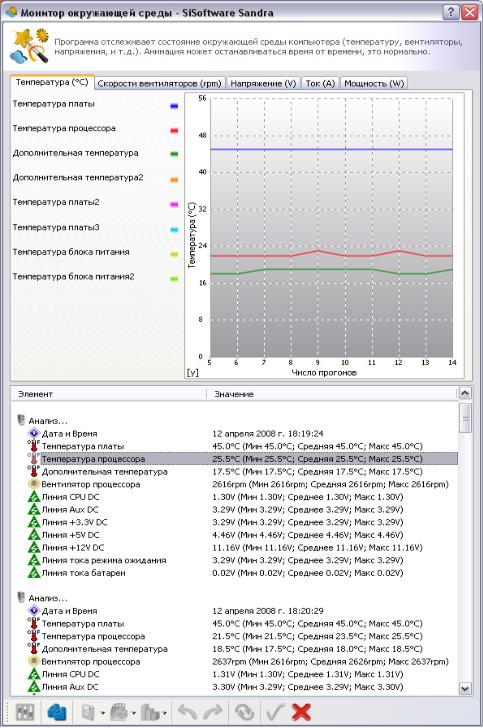Click the red swatch for Температура процессора
The image size is (483, 728).
[x=174, y=130]
